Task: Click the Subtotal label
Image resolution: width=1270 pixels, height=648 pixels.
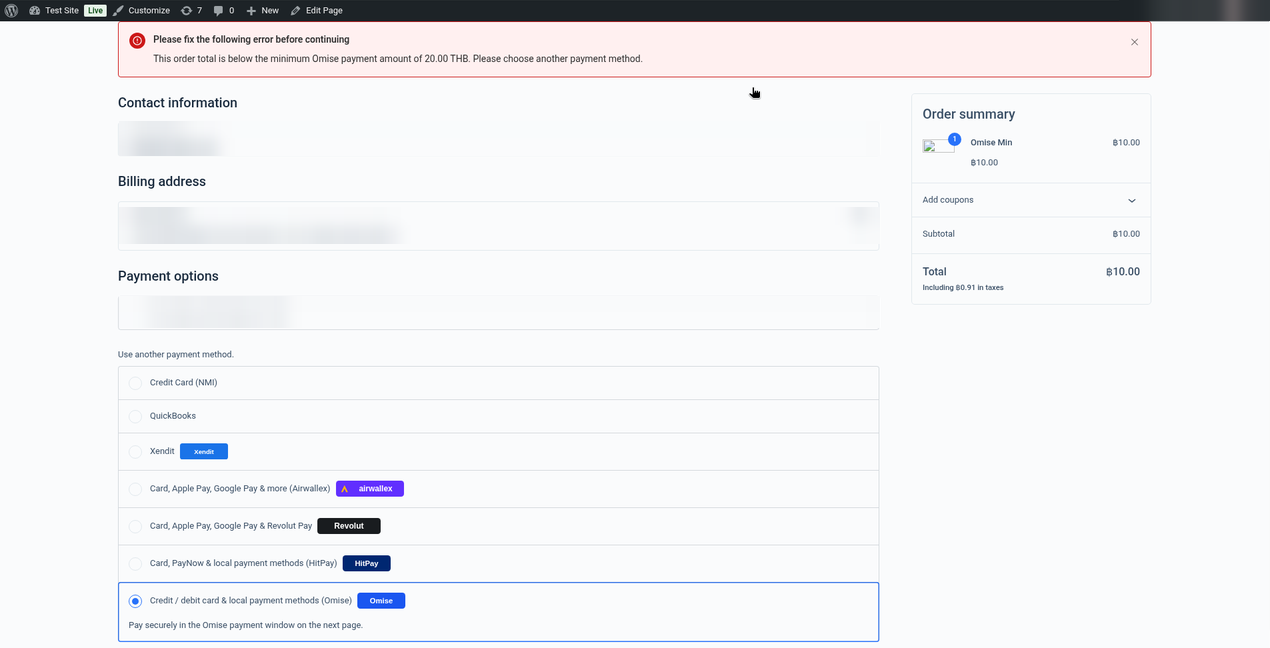Action: [x=939, y=234]
